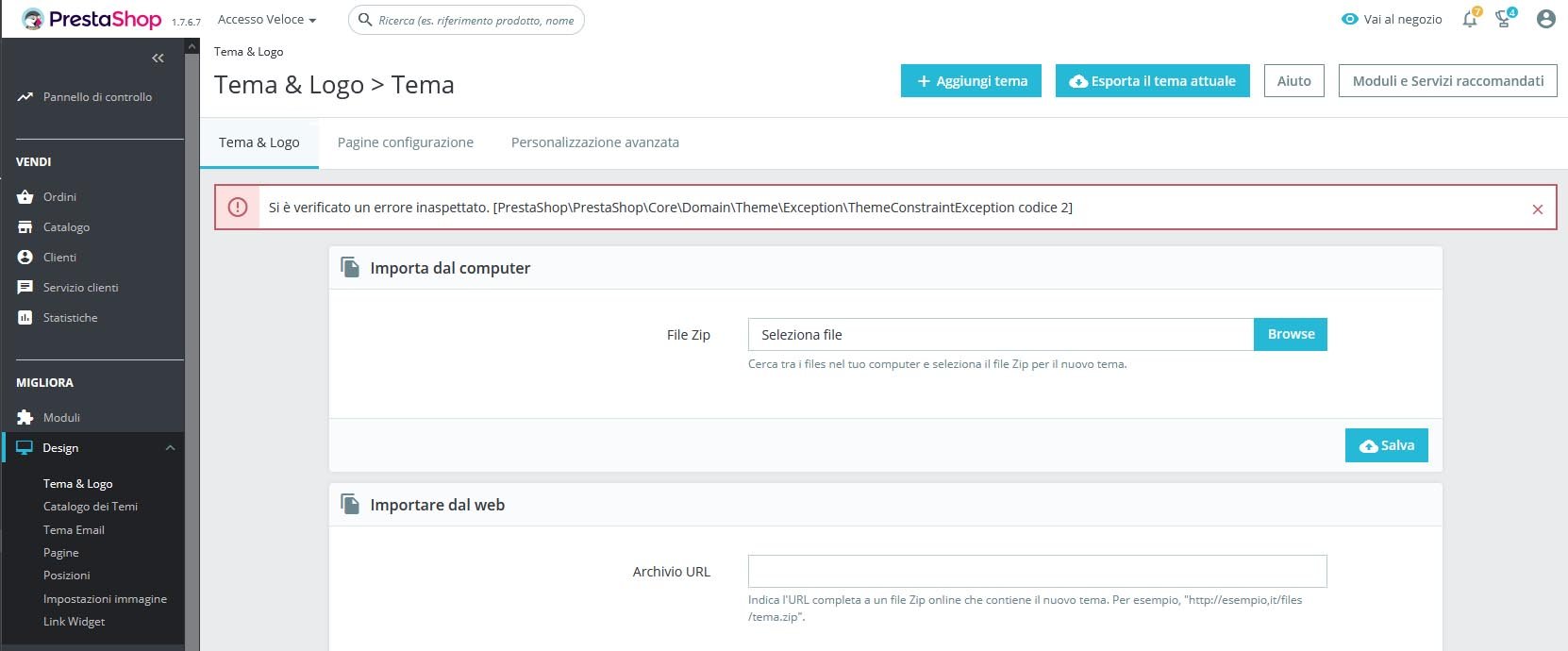Click the Catalogo store icon in sidebar
This screenshot has height=651, width=1568.
[25, 227]
